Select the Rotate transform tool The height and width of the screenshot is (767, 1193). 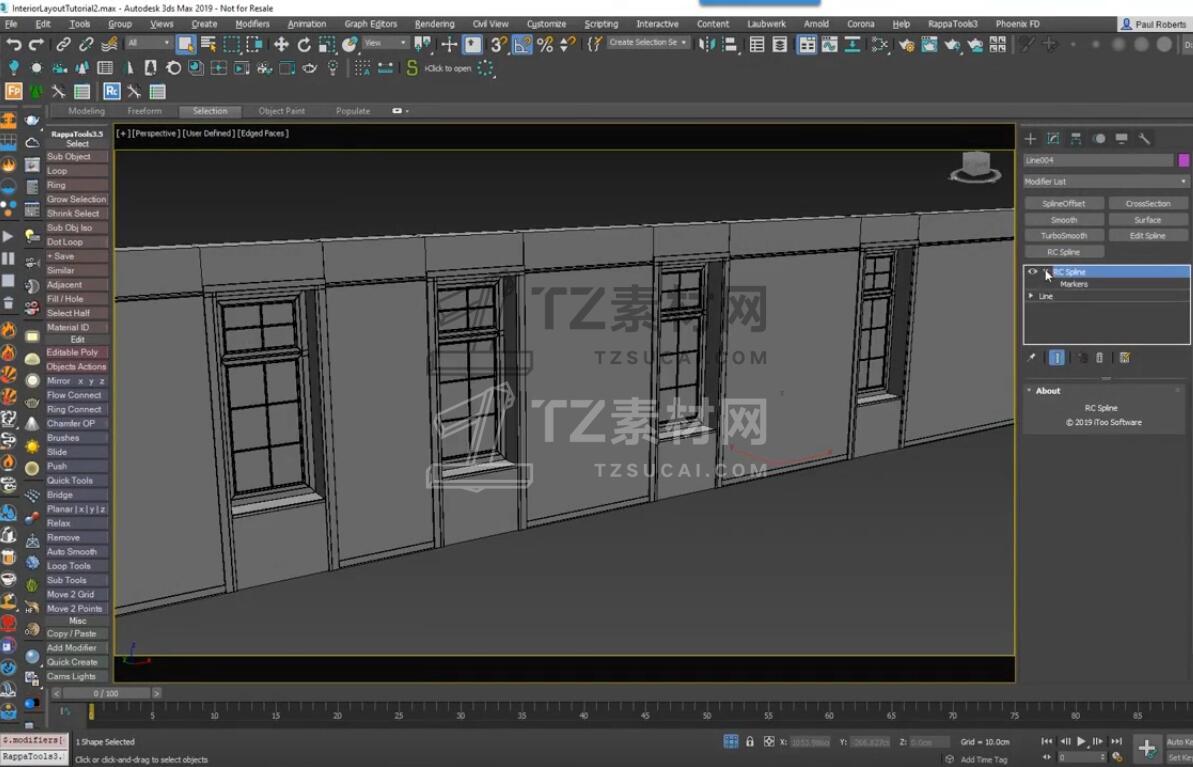coord(304,44)
